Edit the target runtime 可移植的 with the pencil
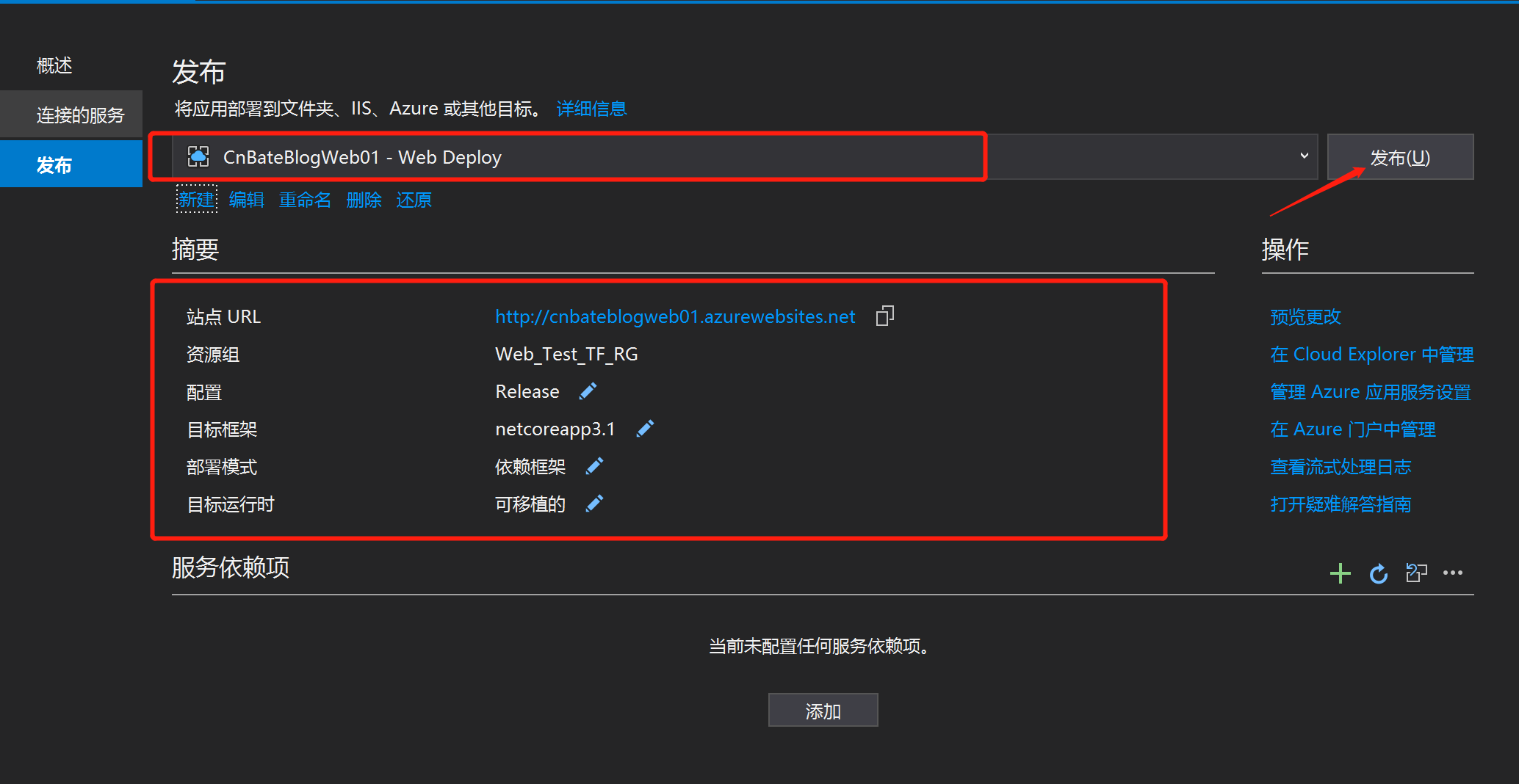The height and width of the screenshot is (784, 1519). [x=594, y=504]
